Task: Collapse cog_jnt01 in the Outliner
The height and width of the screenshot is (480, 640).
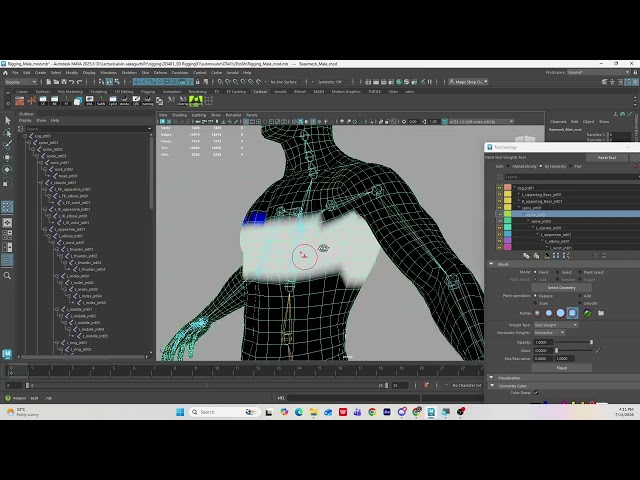Action: coord(25,136)
